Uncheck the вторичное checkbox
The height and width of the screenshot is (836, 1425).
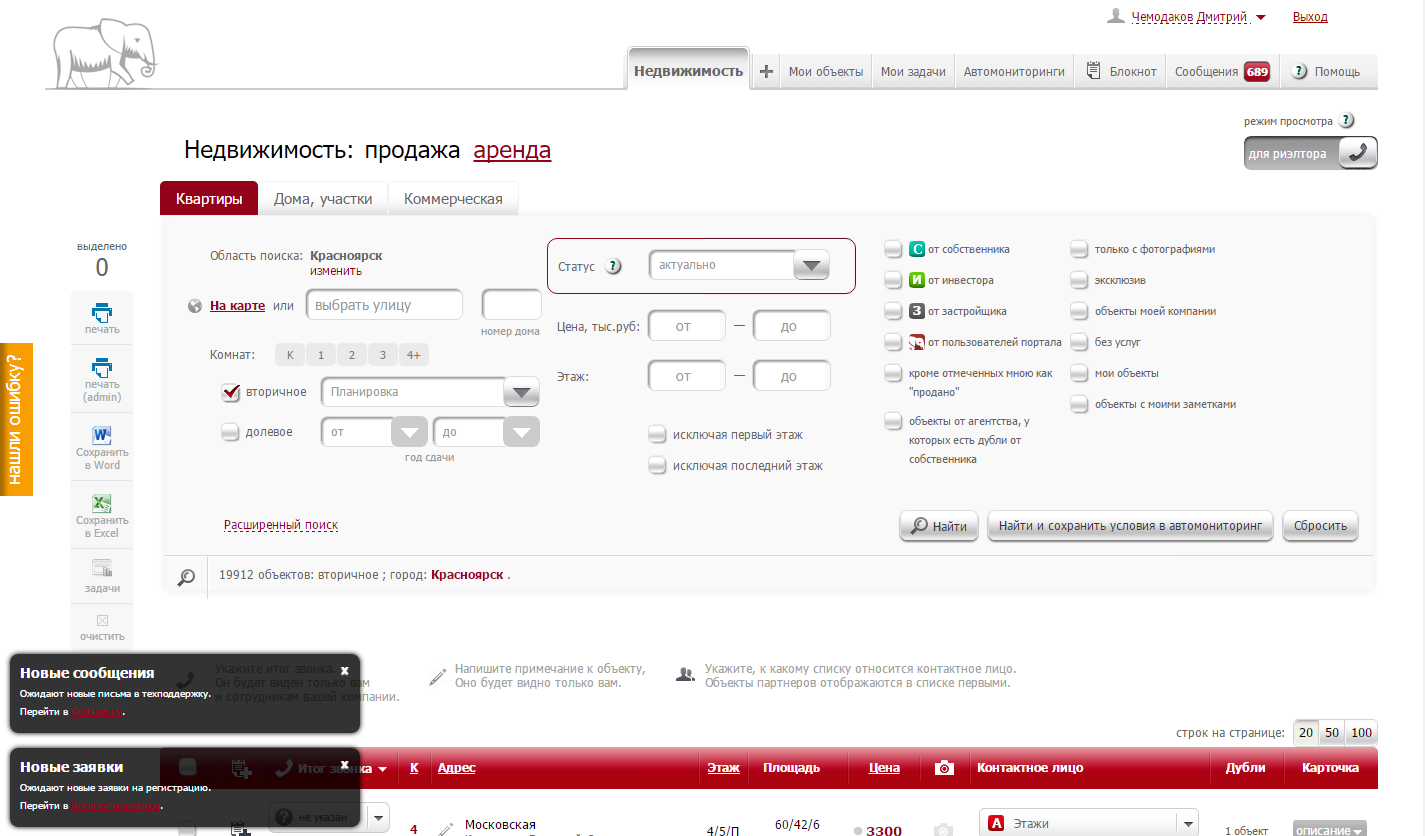(230, 392)
